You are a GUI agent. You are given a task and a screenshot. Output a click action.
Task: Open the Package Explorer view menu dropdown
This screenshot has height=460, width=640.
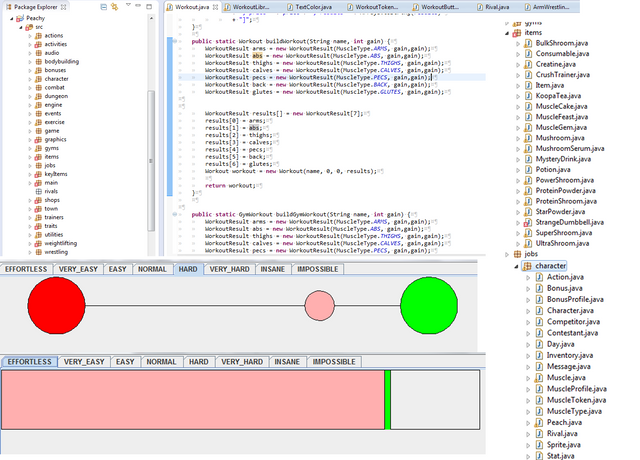[126, 6]
